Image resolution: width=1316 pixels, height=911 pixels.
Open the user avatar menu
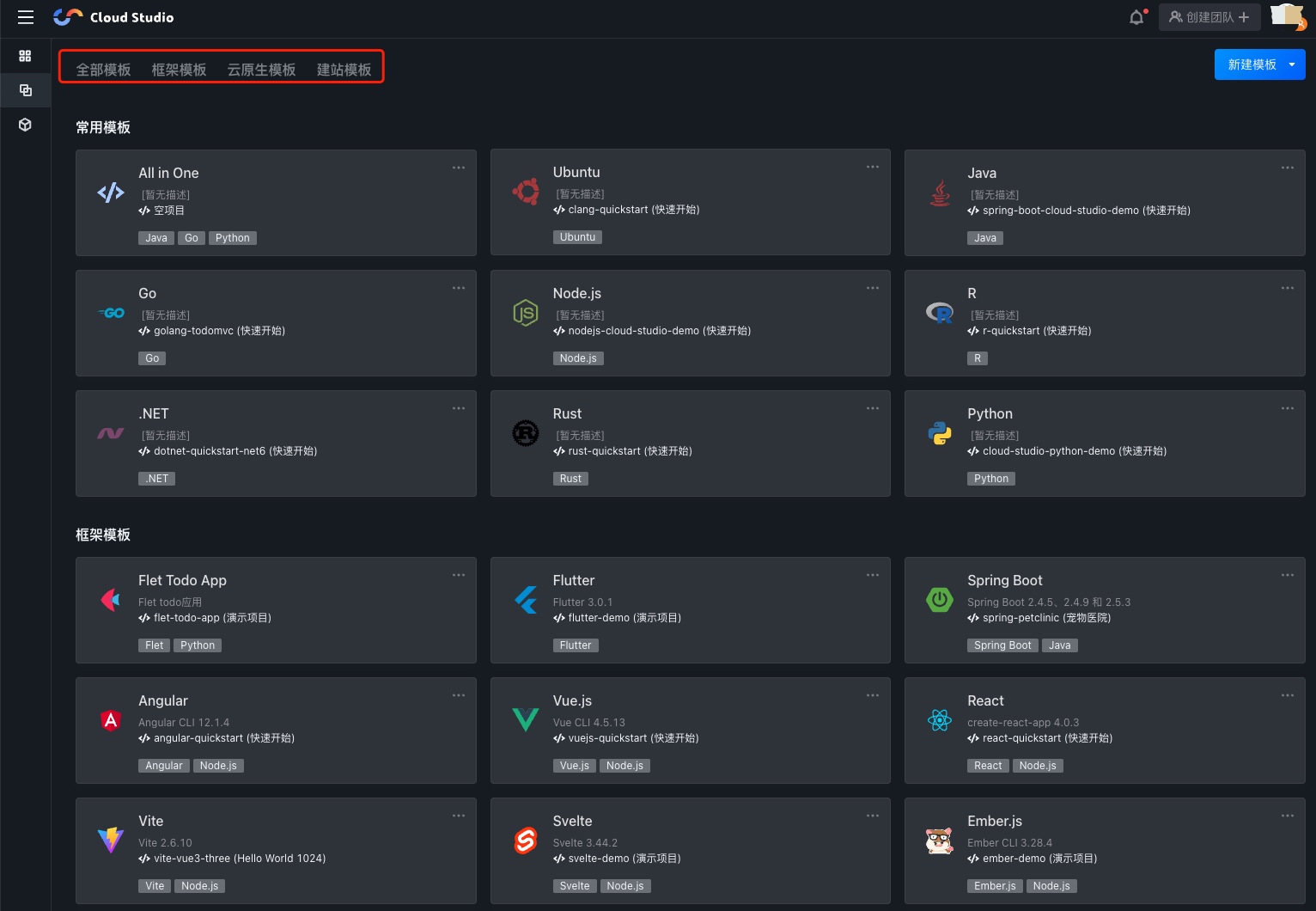coord(1287,16)
